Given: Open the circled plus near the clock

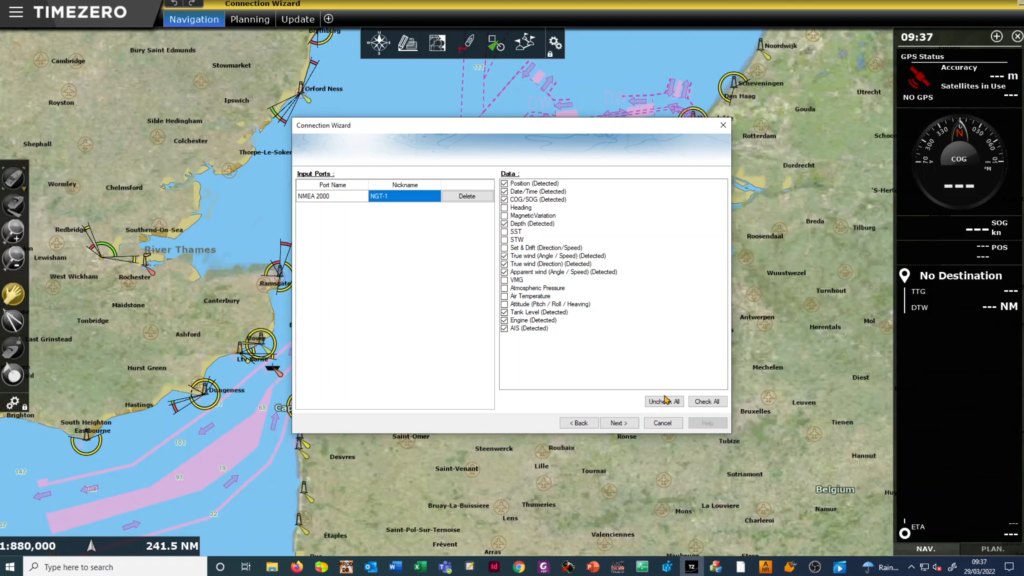Looking at the screenshot, I should pyautogui.click(x=996, y=35).
